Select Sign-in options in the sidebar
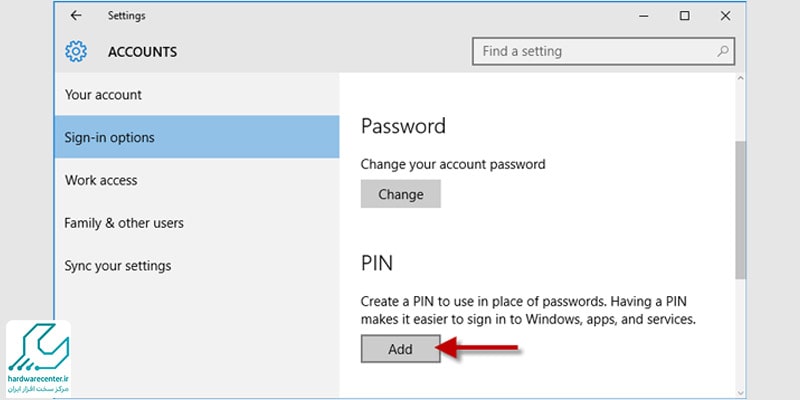The width and height of the screenshot is (800, 400). [196, 137]
